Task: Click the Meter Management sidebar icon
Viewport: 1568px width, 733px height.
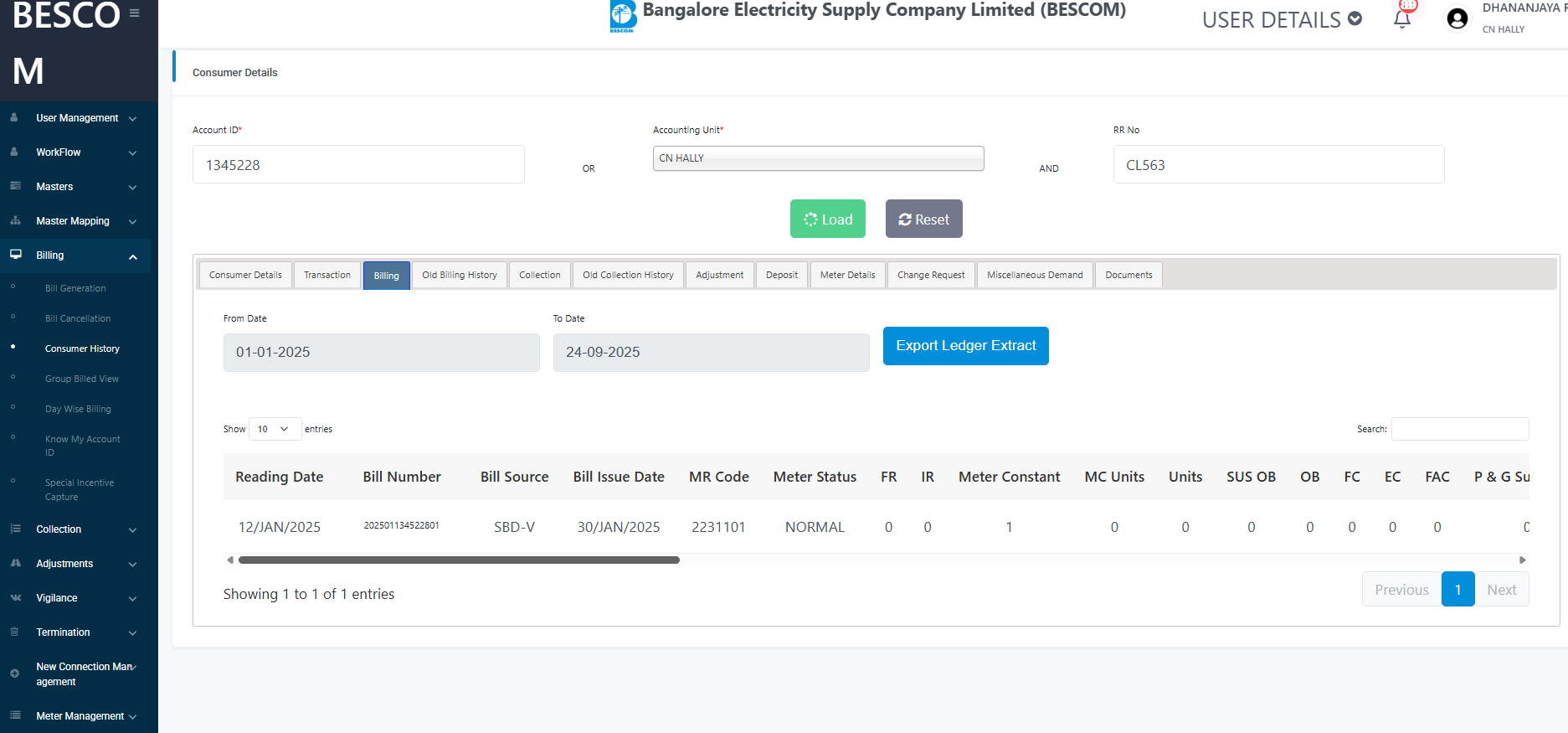Action: point(15,715)
